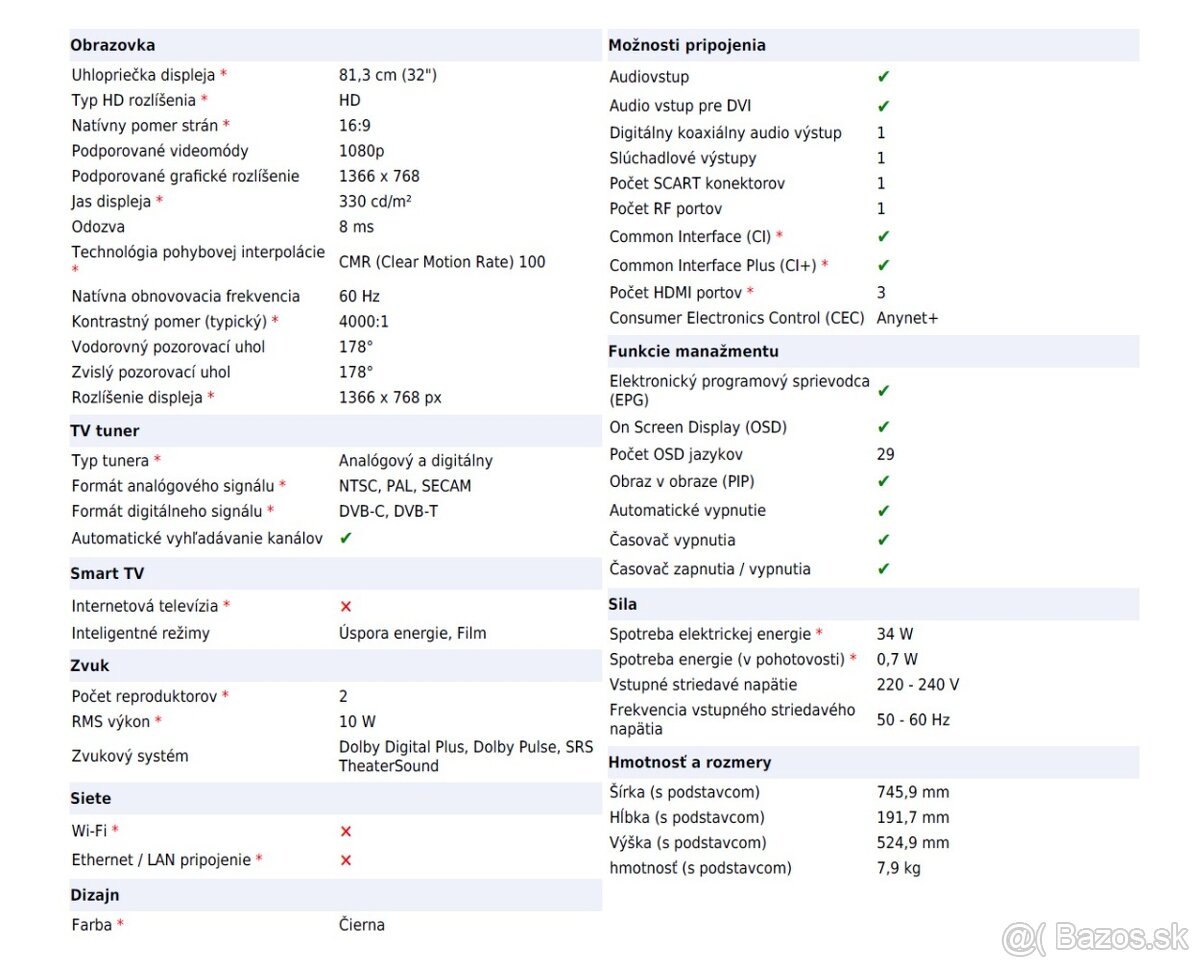Click the Obrazovka section header
The height and width of the screenshot is (967, 1200).
(112, 45)
